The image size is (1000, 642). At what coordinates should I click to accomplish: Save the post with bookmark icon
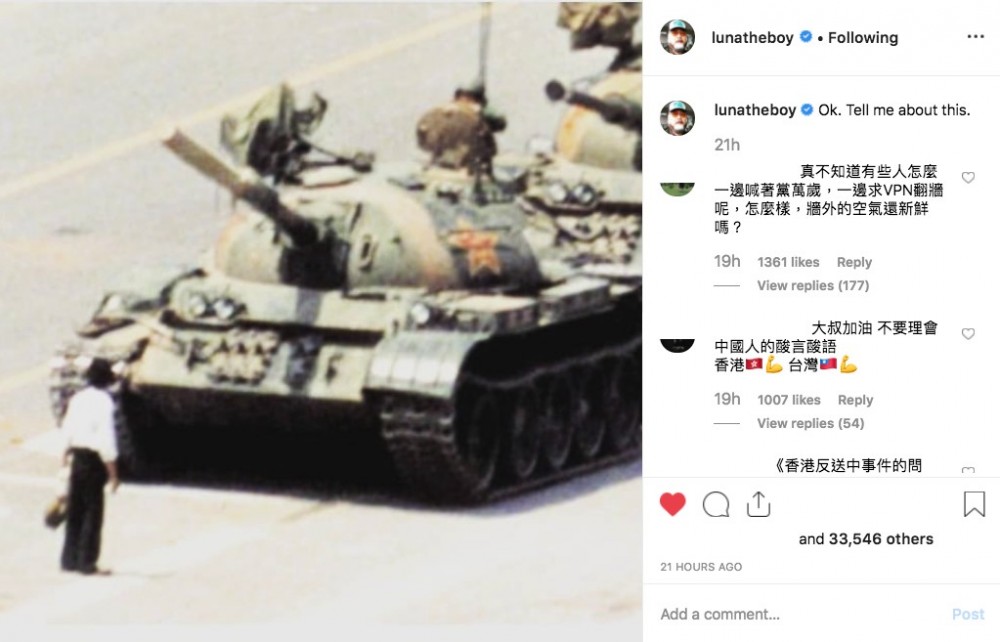(x=974, y=504)
